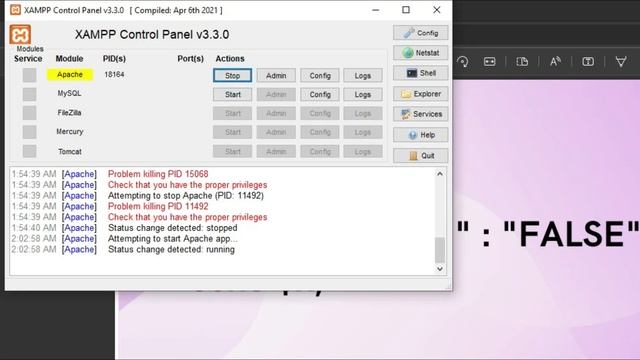The width and height of the screenshot is (640, 360).
Task: Click the draw icon in background toolbar
Action: 621,62
